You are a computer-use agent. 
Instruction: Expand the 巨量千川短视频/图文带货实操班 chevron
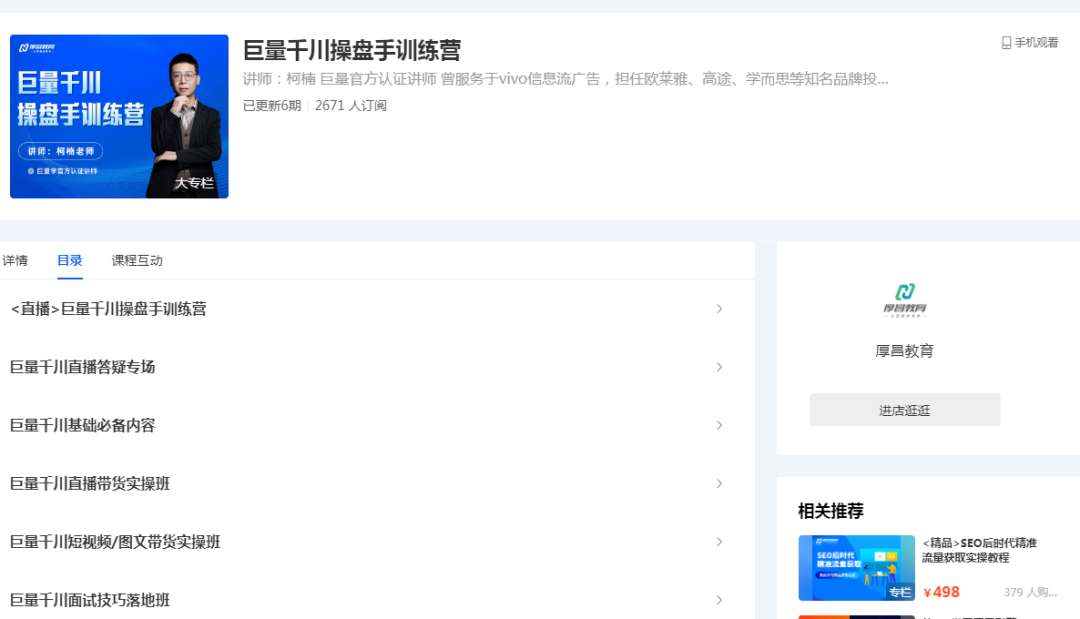point(719,542)
